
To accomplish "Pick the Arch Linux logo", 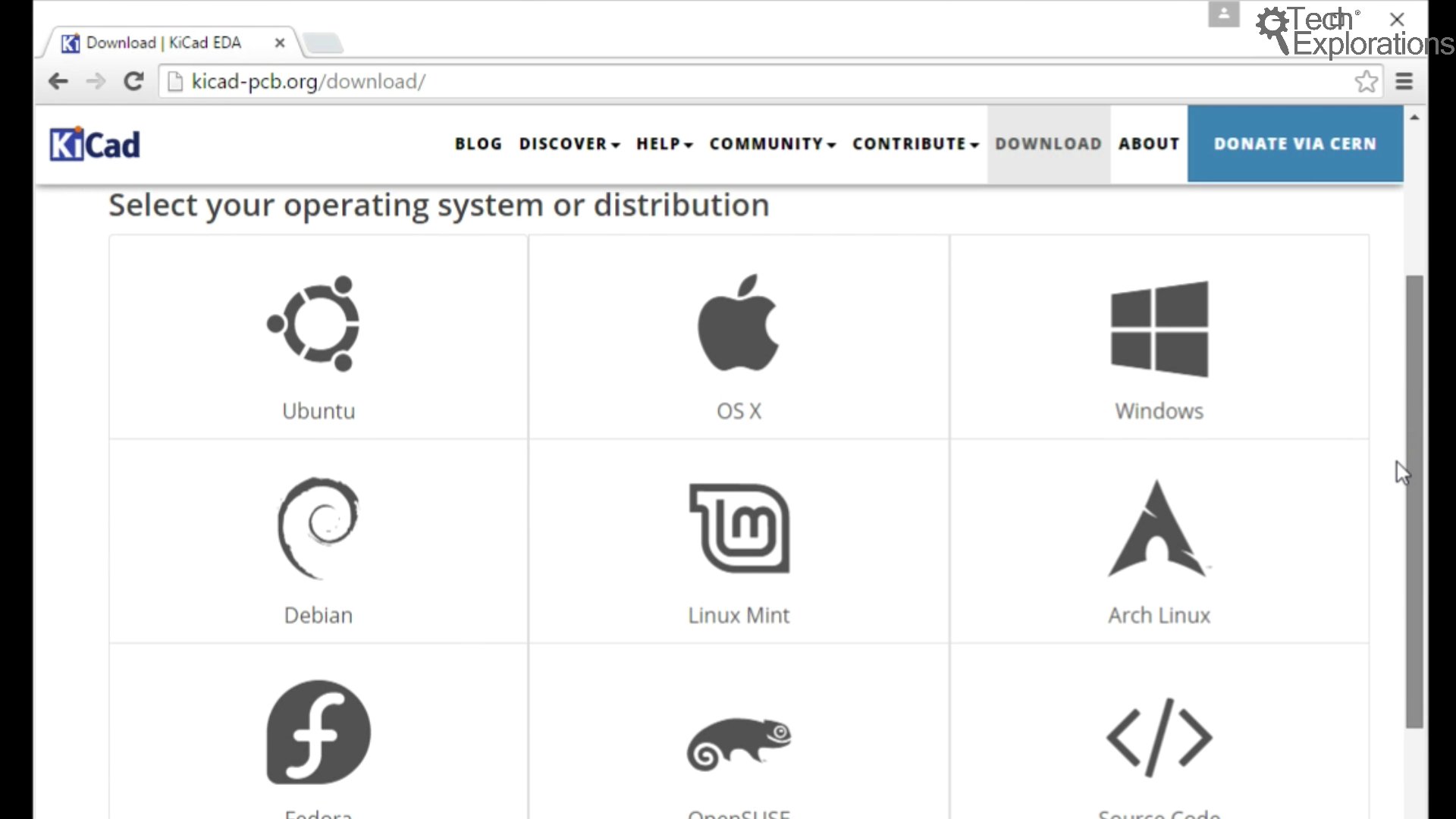I will point(1158,529).
